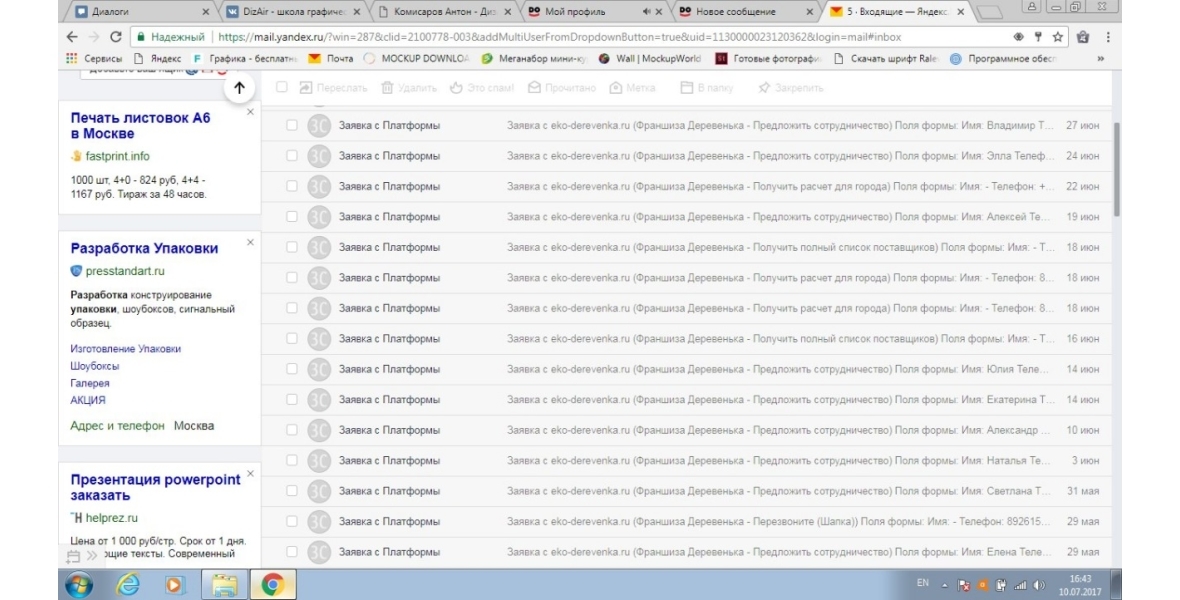
Task: Click the scroll-to-top arrow button
Action: (x=239, y=88)
